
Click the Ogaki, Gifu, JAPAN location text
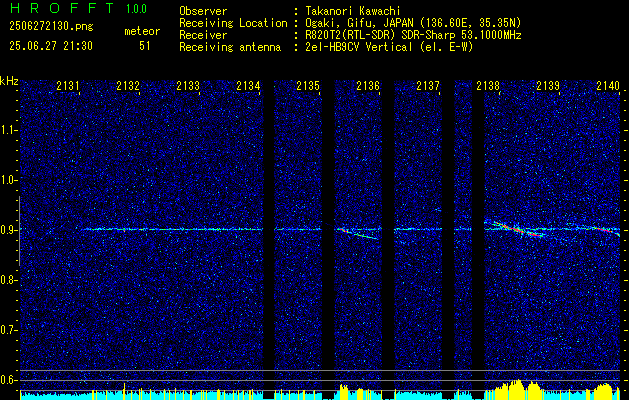(413, 23)
